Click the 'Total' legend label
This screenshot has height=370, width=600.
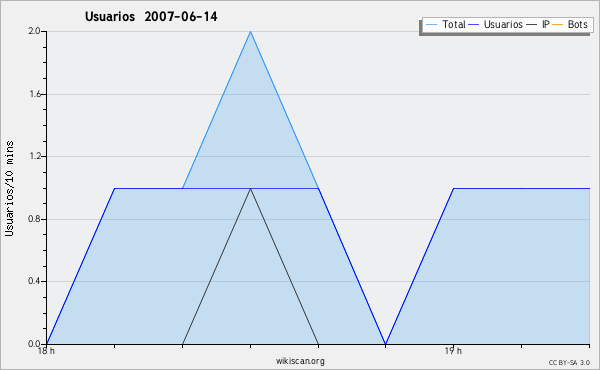[454, 24]
